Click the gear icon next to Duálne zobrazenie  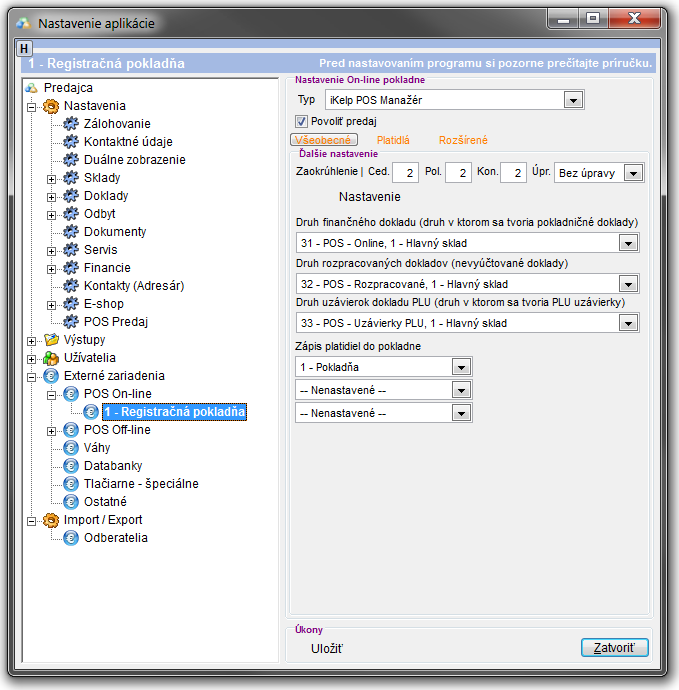70,160
